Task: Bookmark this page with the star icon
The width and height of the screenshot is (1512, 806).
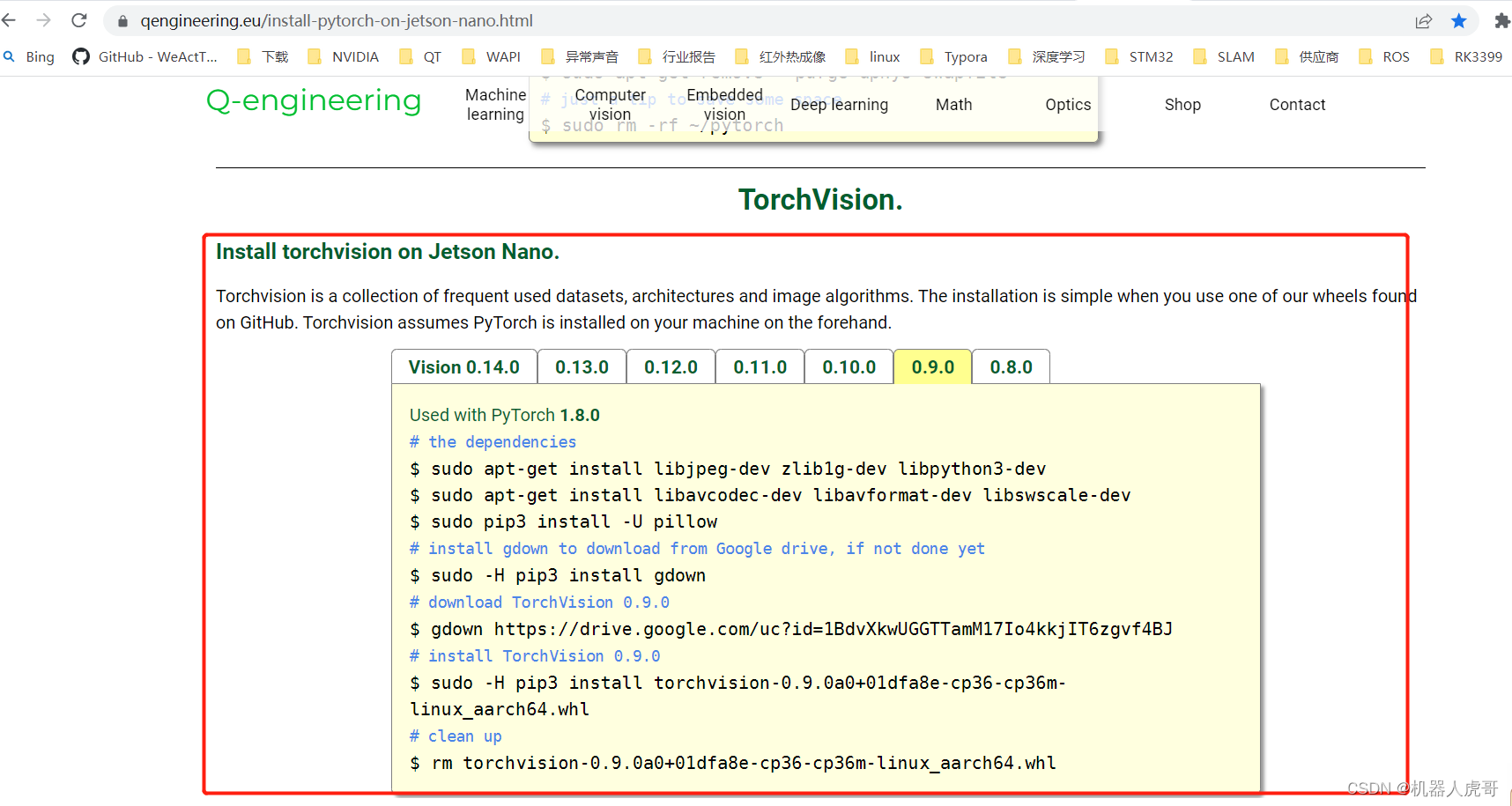Action: [x=1458, y=20]
